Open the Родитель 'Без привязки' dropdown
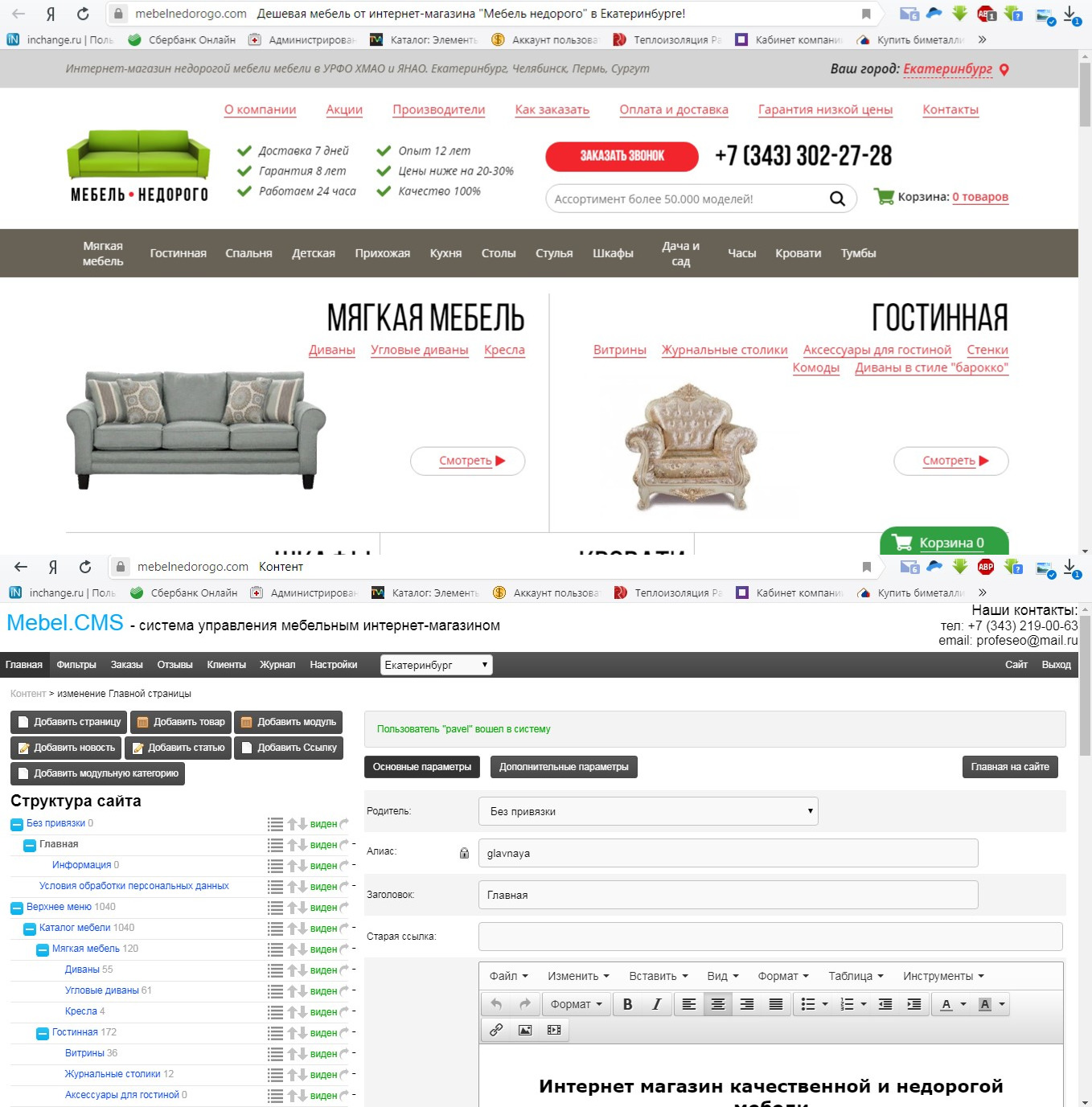This screenshot has width=1092, height=1107. [x=648, y=811]
